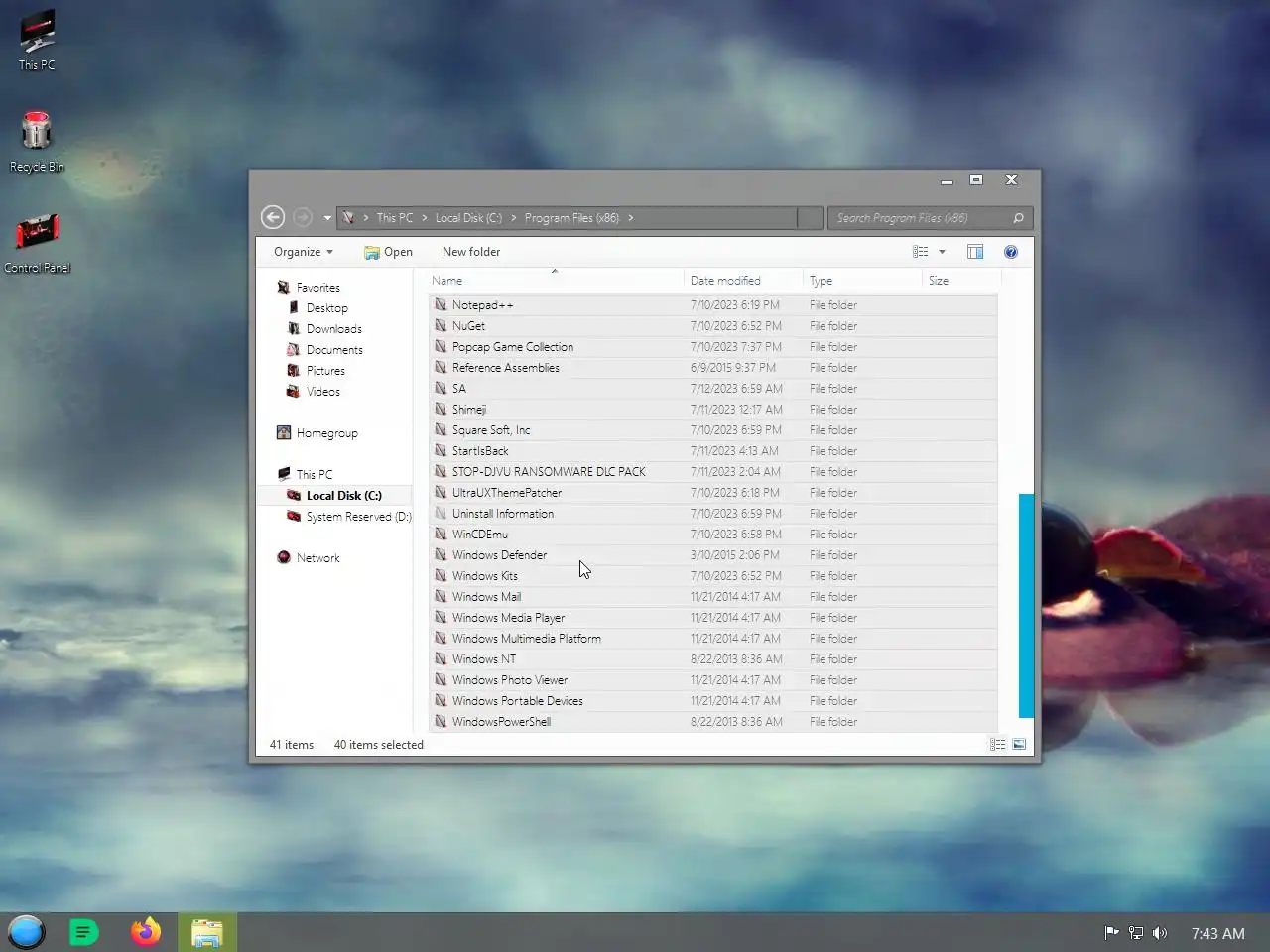Click WinCDEmu folder icon
Image resolution: width=1270 pixels, height=952 pixels.
(x=441, y=535)
